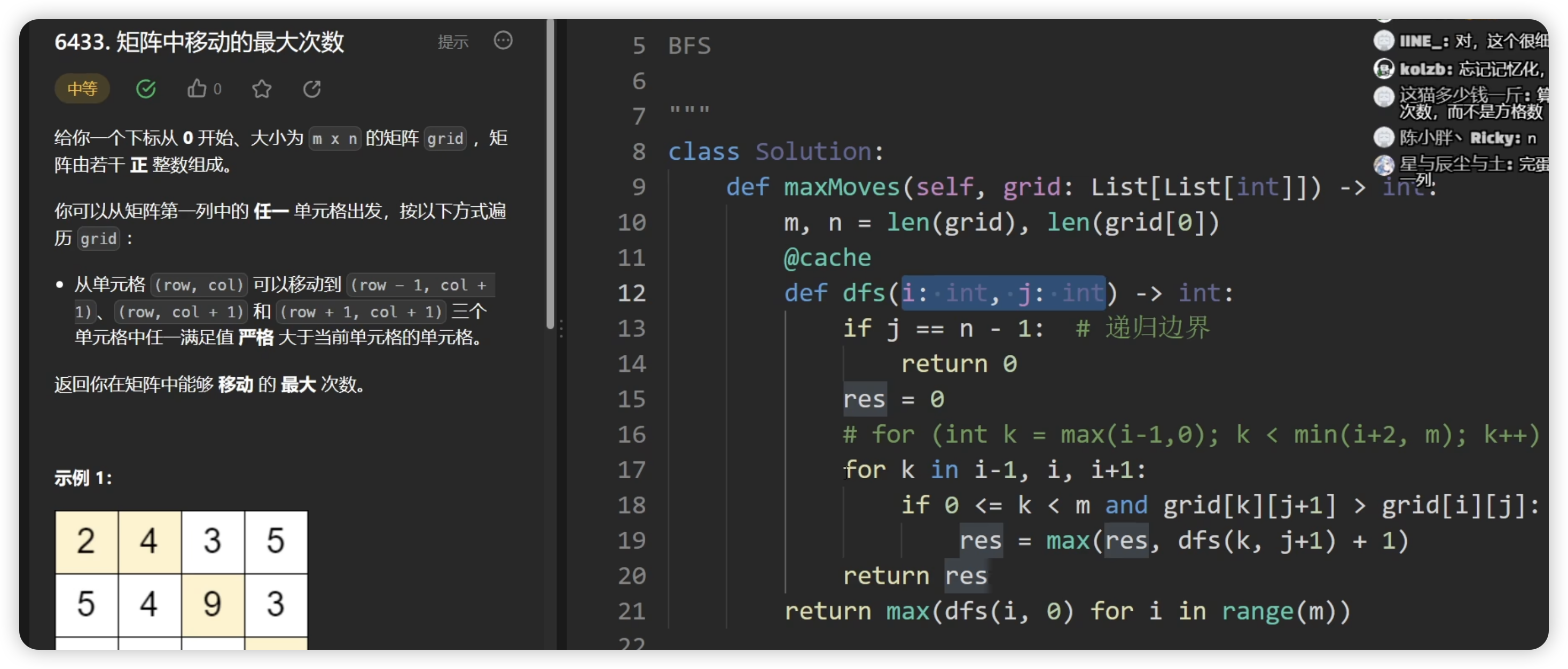This screenshot has height=669, width=1568.
Task: Click the star favorite icon
Action: [262, 89]
